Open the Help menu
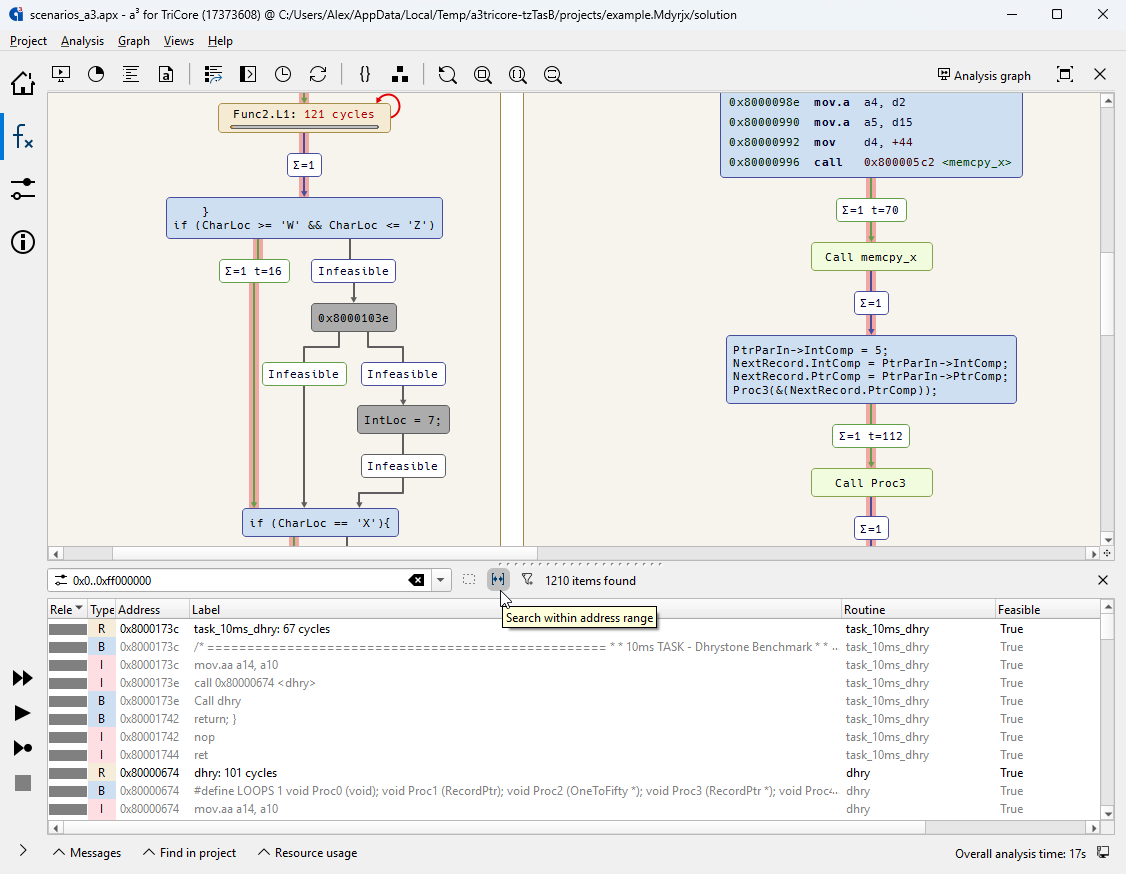1126x874 pixels. pos(220,41)
